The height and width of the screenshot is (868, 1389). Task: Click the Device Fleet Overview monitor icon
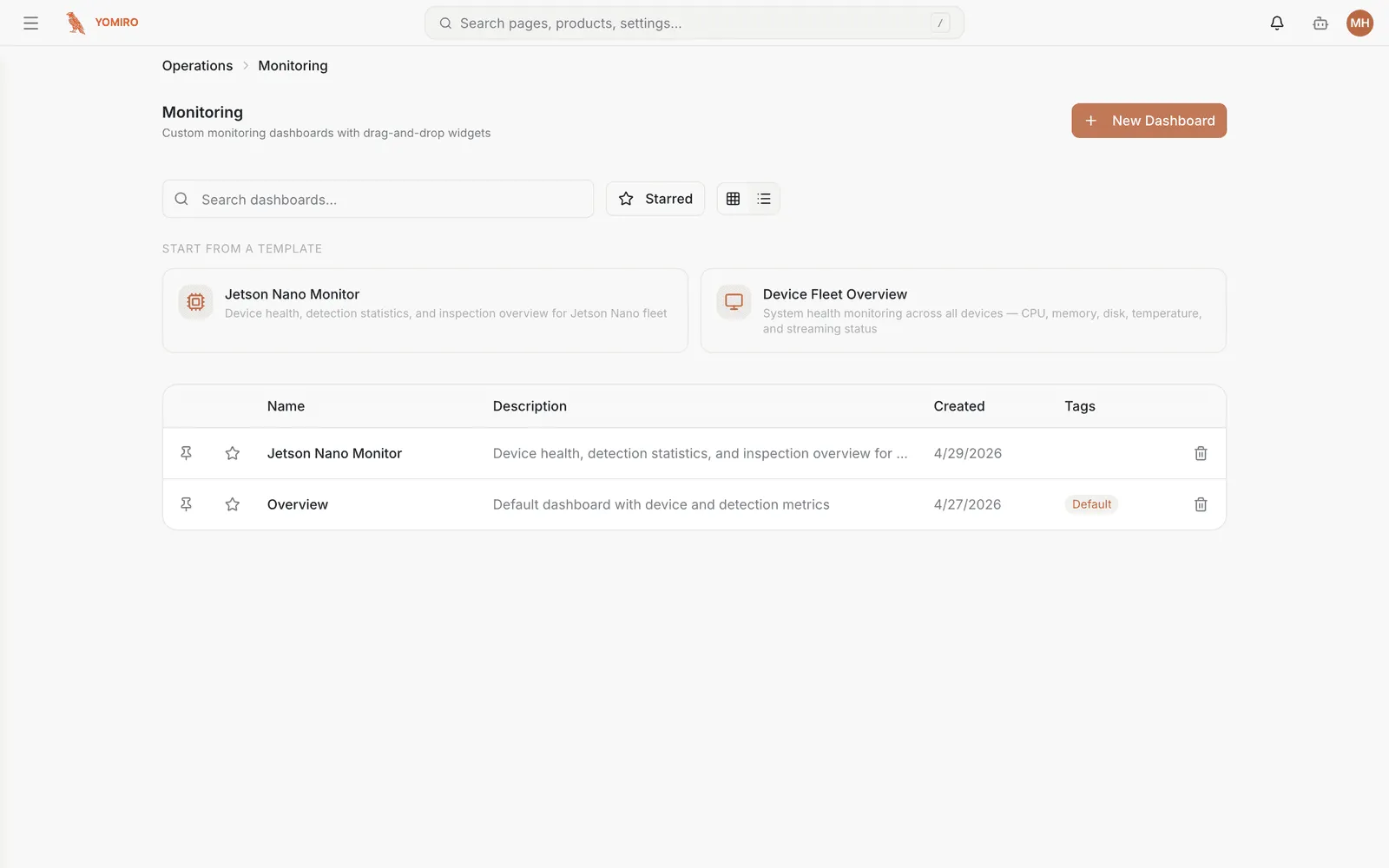[734, 302]
